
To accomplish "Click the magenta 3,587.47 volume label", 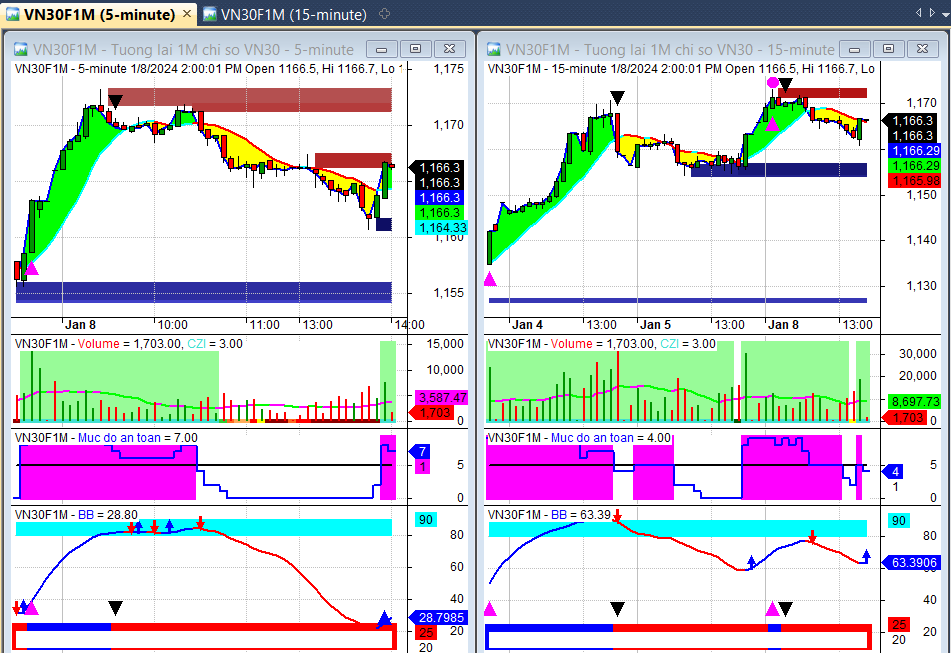I will 442,398.
